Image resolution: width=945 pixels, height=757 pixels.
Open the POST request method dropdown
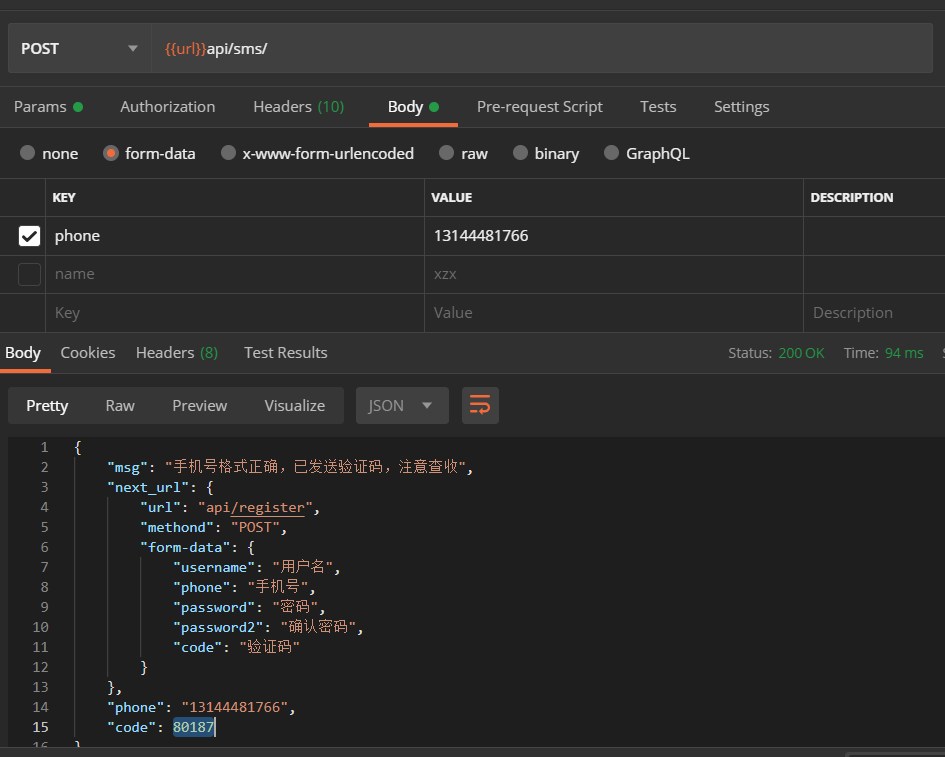pos(78,47)
